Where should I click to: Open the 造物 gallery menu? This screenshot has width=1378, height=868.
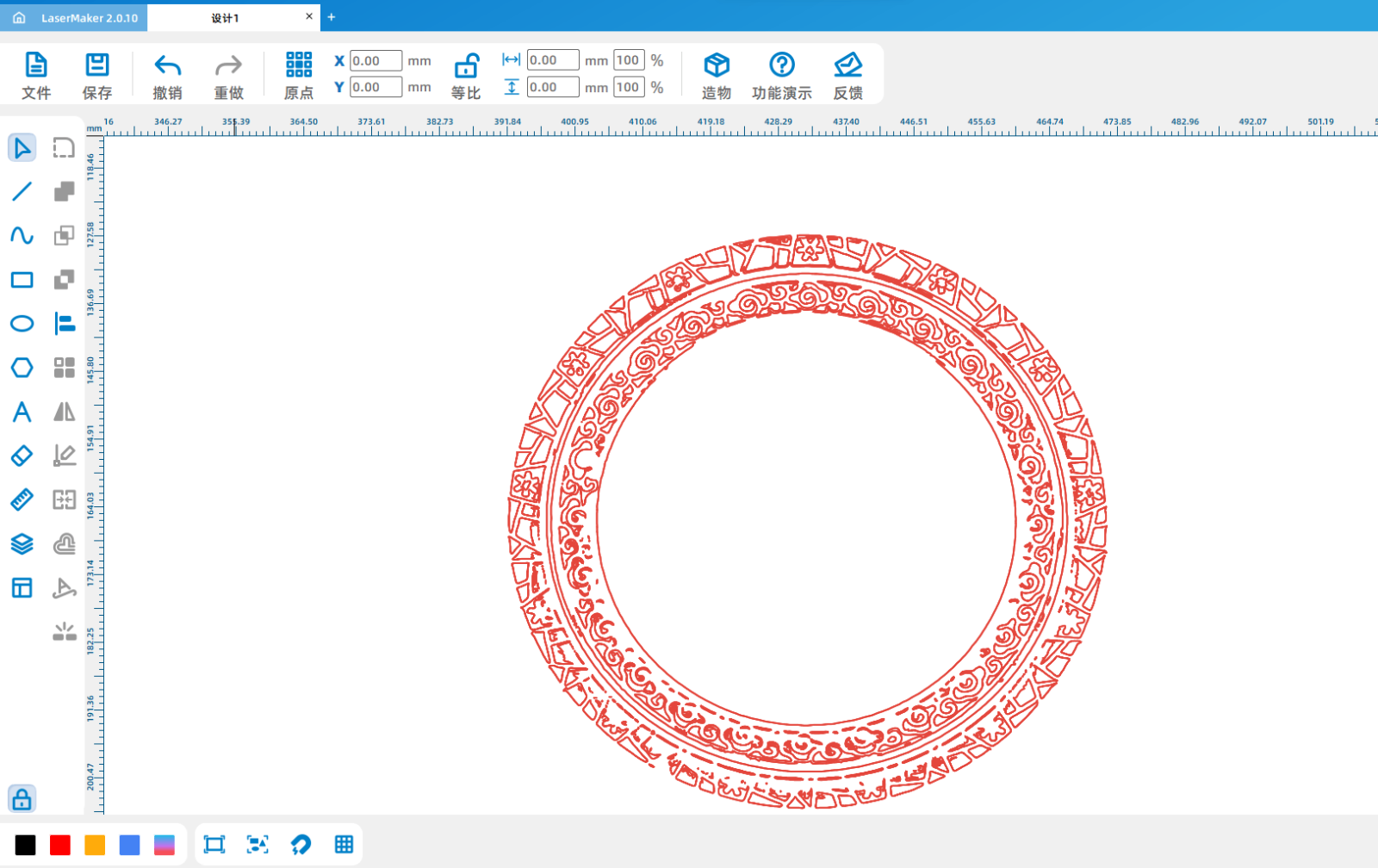[716, 74]
